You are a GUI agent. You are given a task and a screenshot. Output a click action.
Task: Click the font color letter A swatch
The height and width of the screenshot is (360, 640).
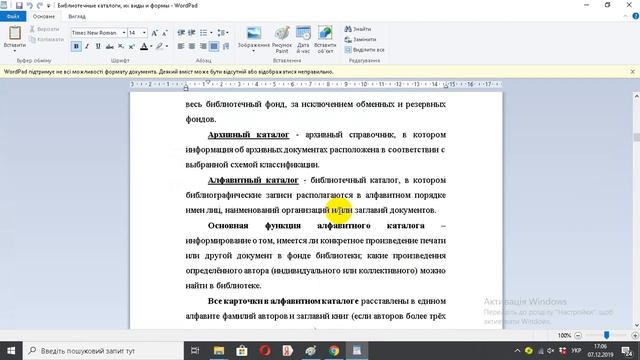tap(144, 46)
